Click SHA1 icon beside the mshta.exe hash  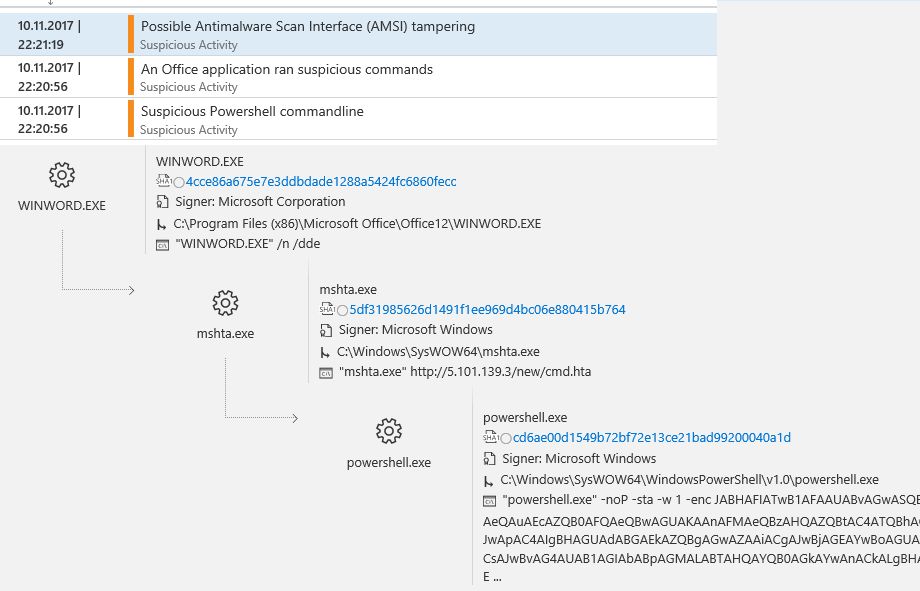[x=326, y=309]
